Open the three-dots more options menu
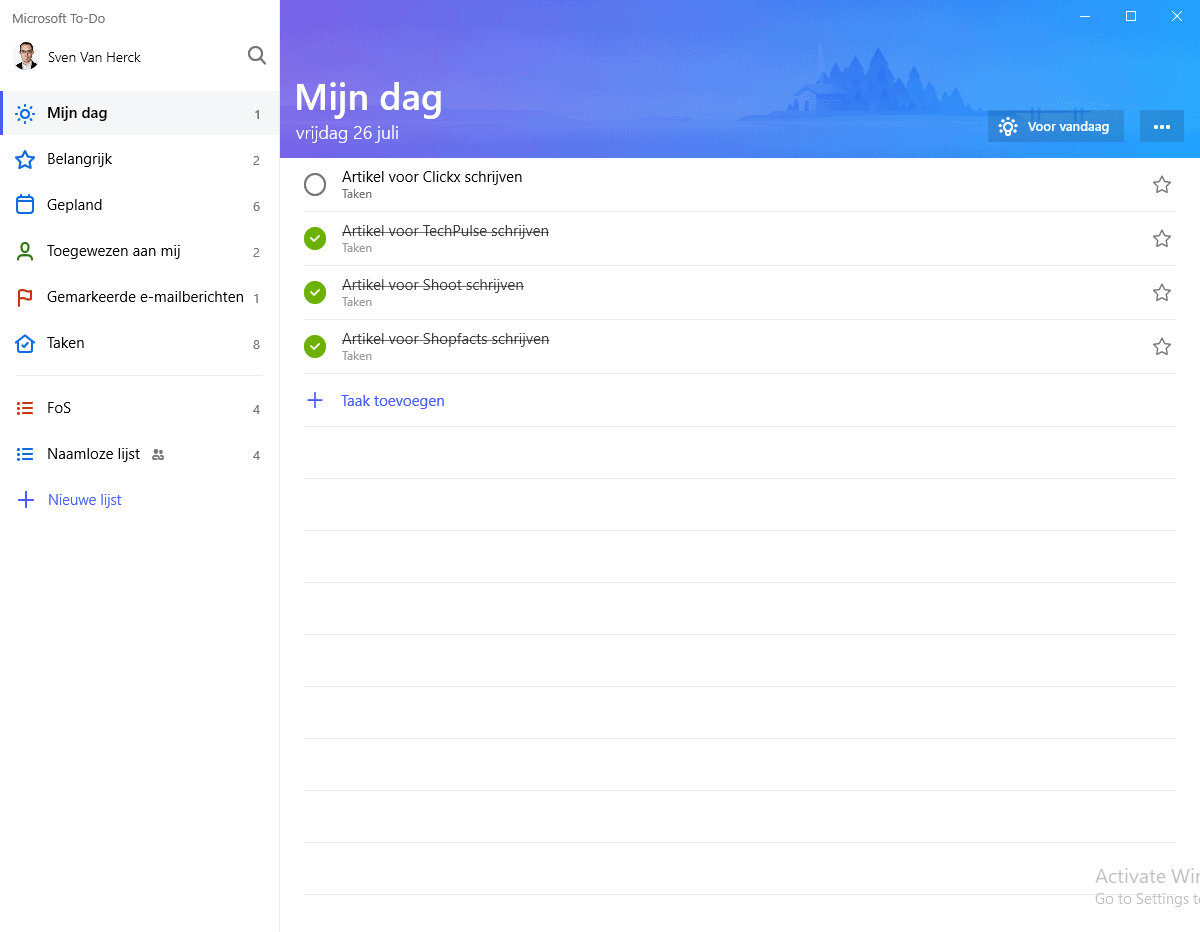Viewport: 1200px width, 932px height. tap(1162, 127)
